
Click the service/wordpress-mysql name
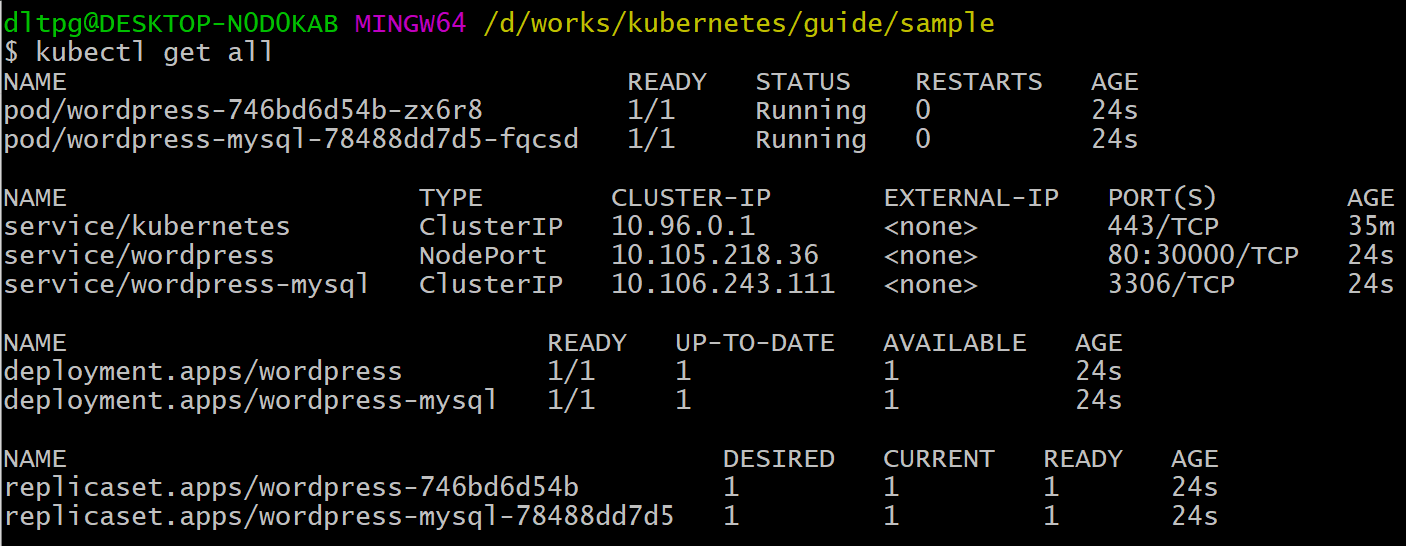coord(187,284)
